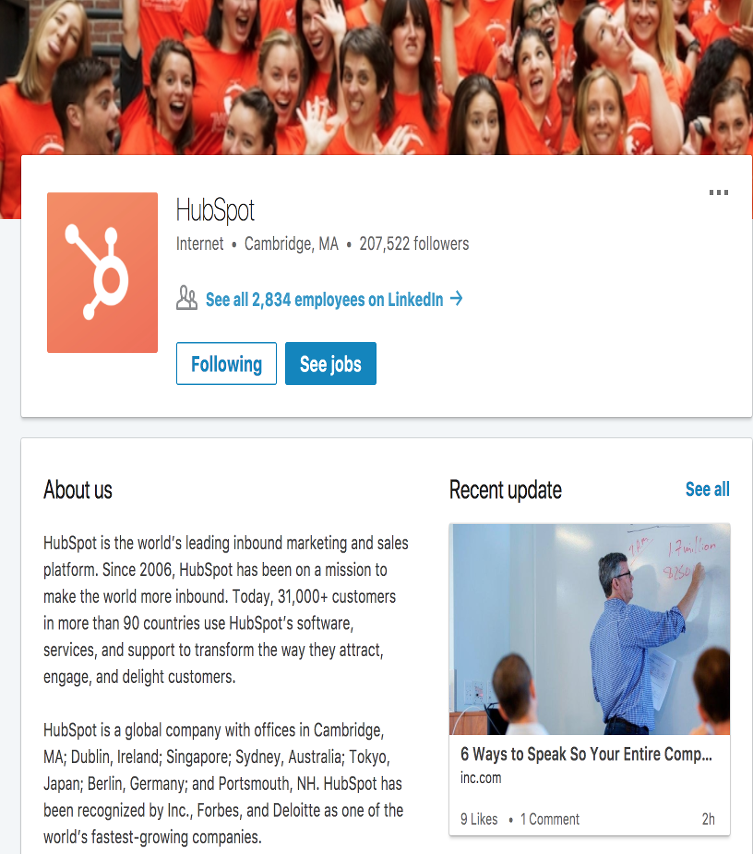Toggle the Following button
The image size is (753, 854).
click(226, 363)
